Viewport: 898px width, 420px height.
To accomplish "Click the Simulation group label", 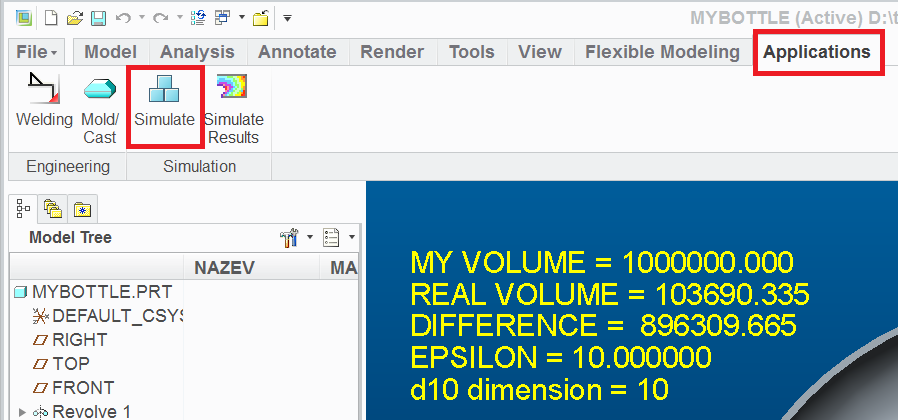I will [199, 167].
